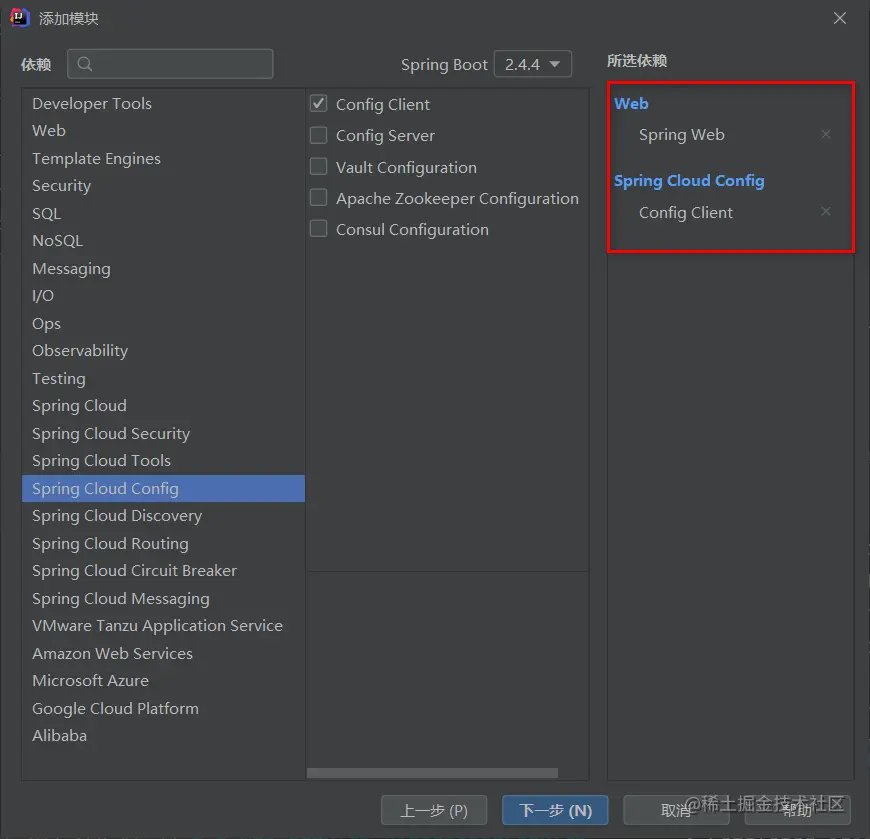This screenshot has width=870, height=839.
Task: Go back with 上一步 (P) button
Action: 434,810
